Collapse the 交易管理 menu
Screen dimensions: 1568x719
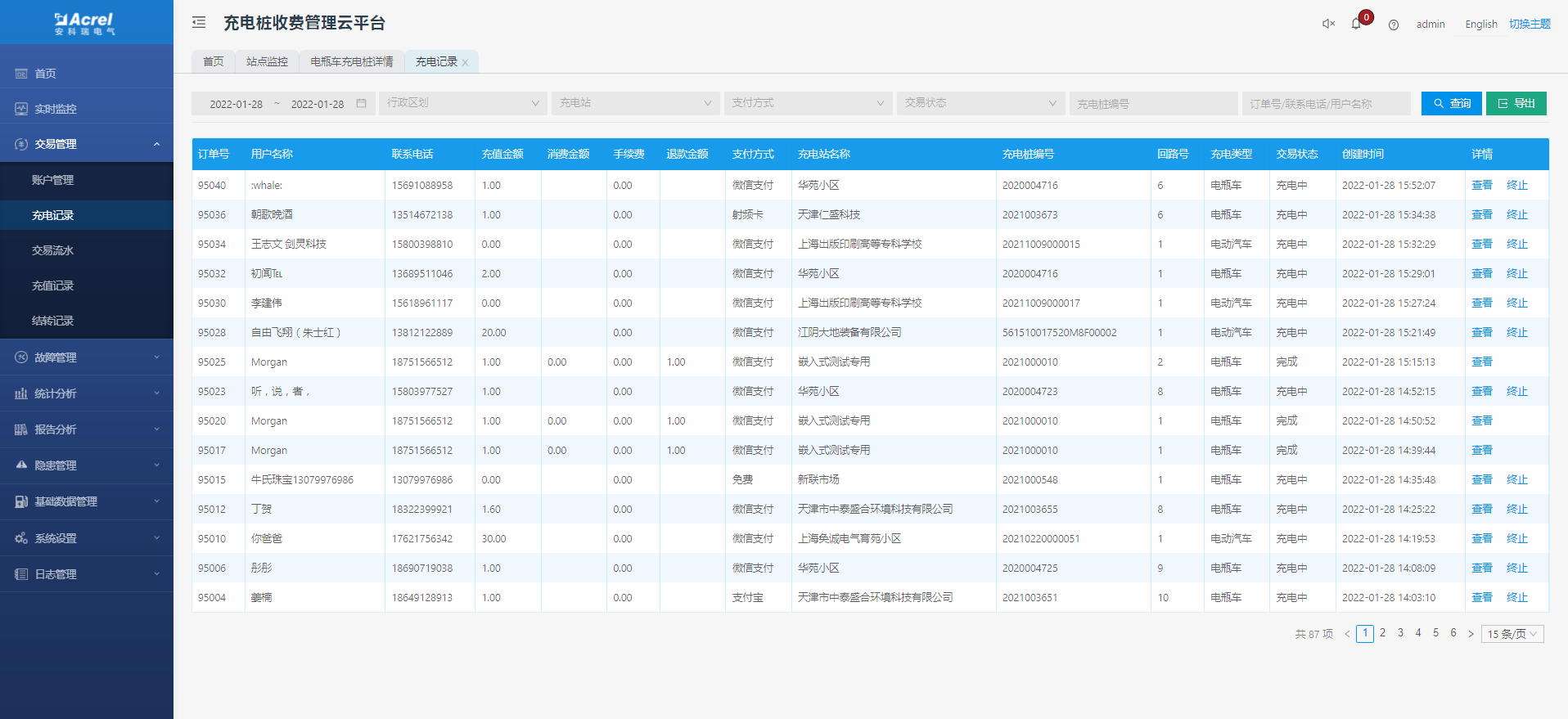point(156,144)
